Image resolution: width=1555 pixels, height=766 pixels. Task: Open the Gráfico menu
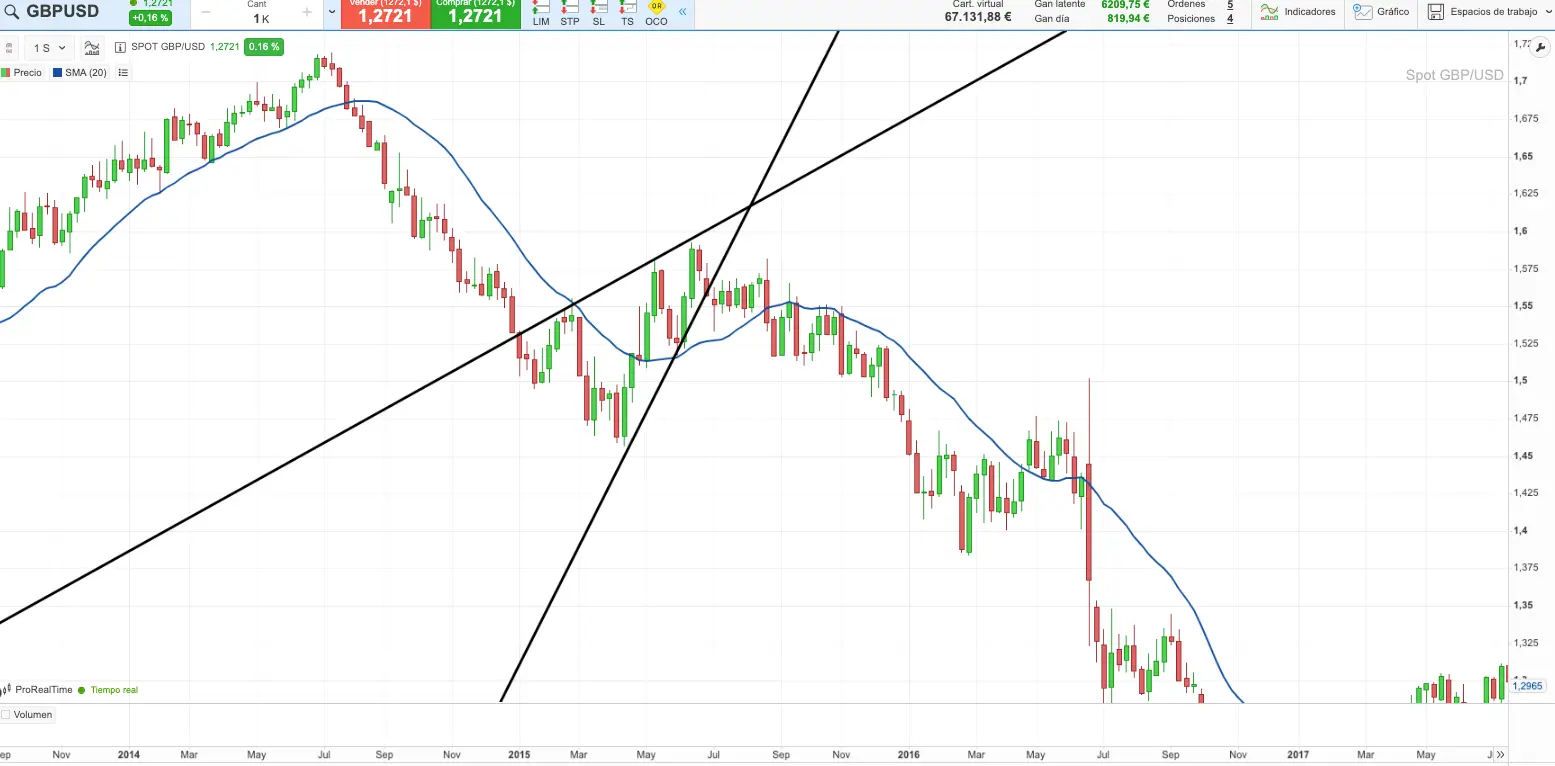1381,12
